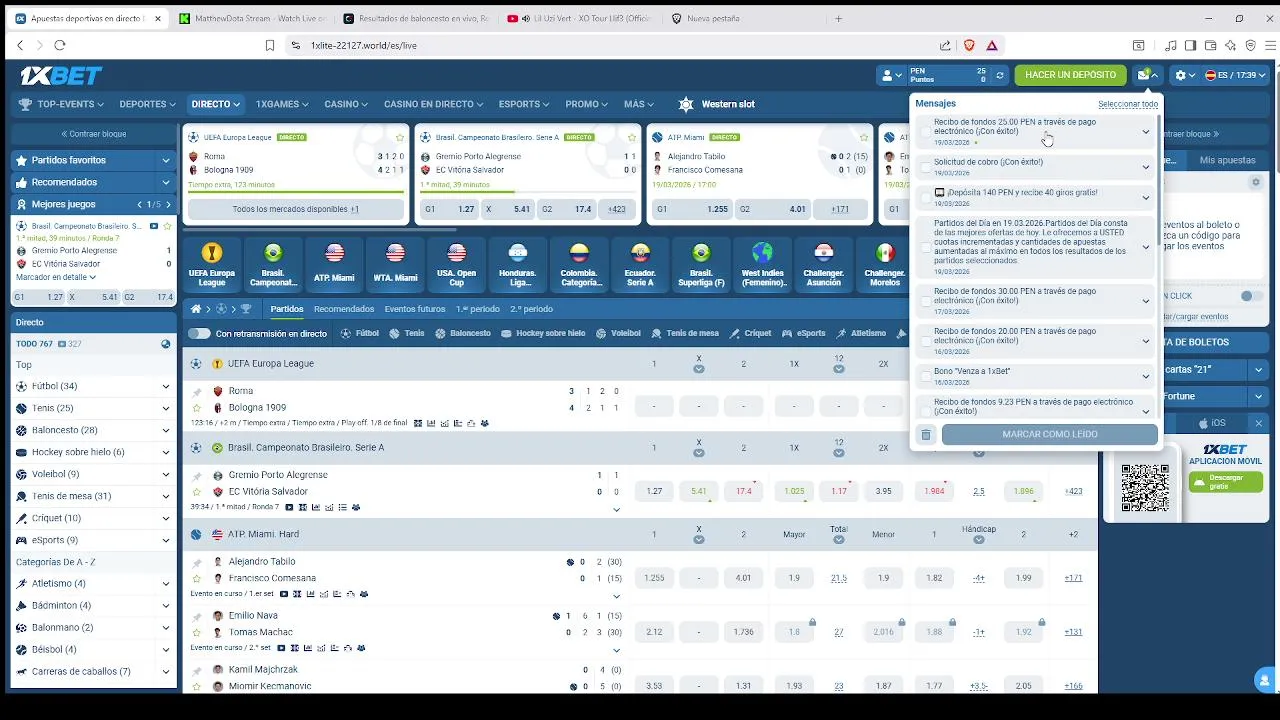The width and height of the screenshot is (1280, 720).
Task: Switch to Eventos futuros tab
Action: pos(415,309)
